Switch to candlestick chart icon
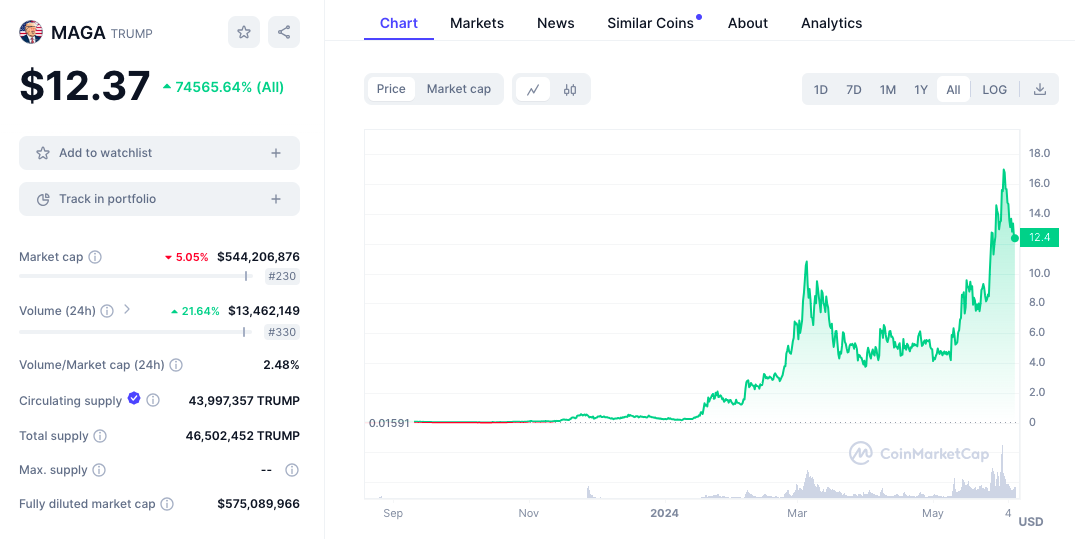 click(x=570, y=89)
